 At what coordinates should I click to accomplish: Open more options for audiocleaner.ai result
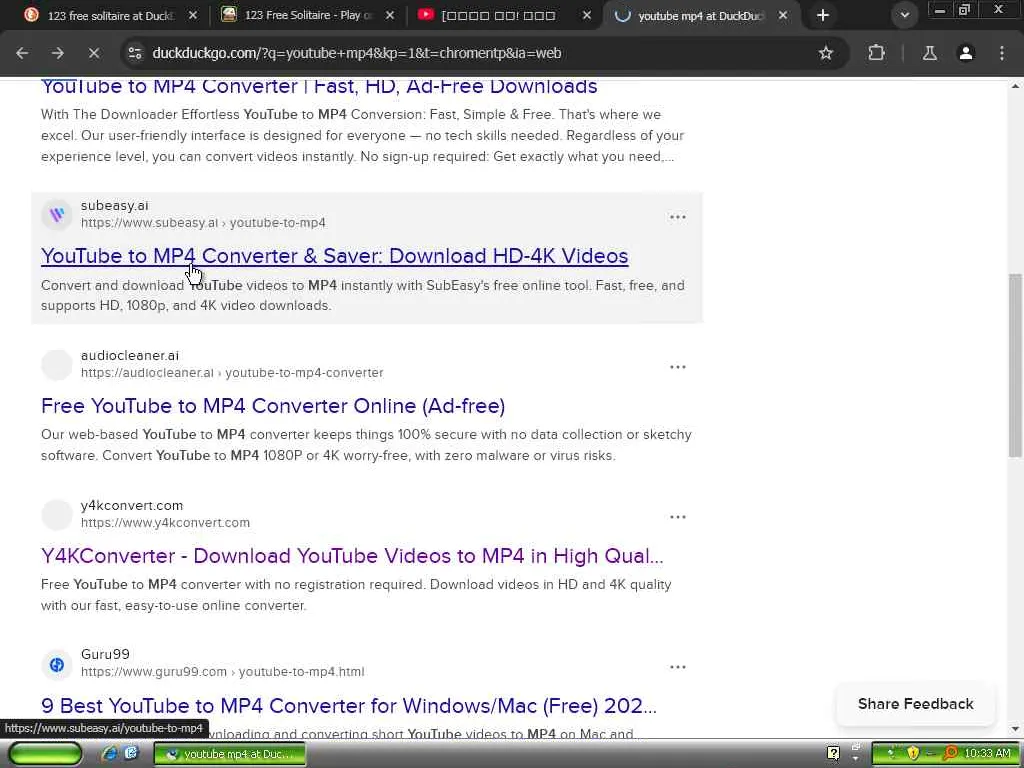(x=678, y=367)
